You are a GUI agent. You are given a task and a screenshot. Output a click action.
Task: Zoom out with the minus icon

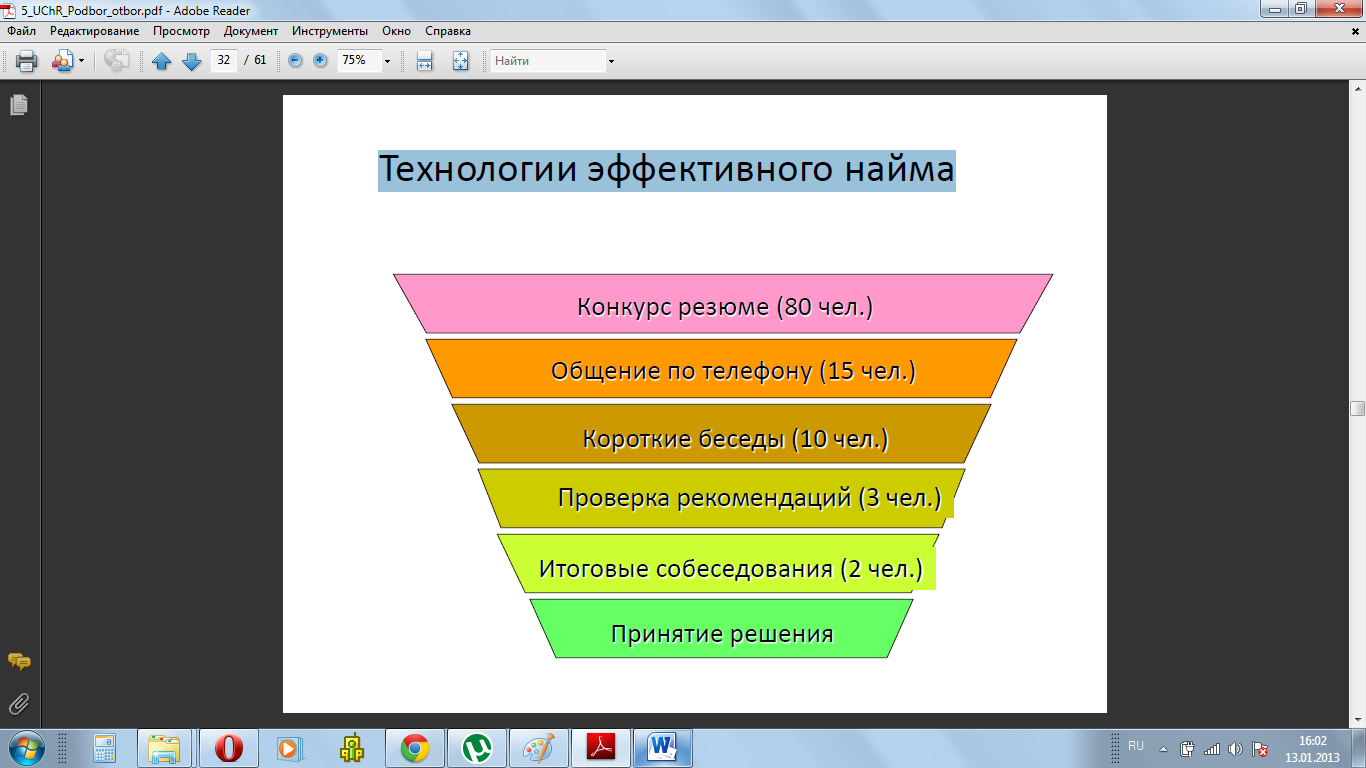coord(295,60)
